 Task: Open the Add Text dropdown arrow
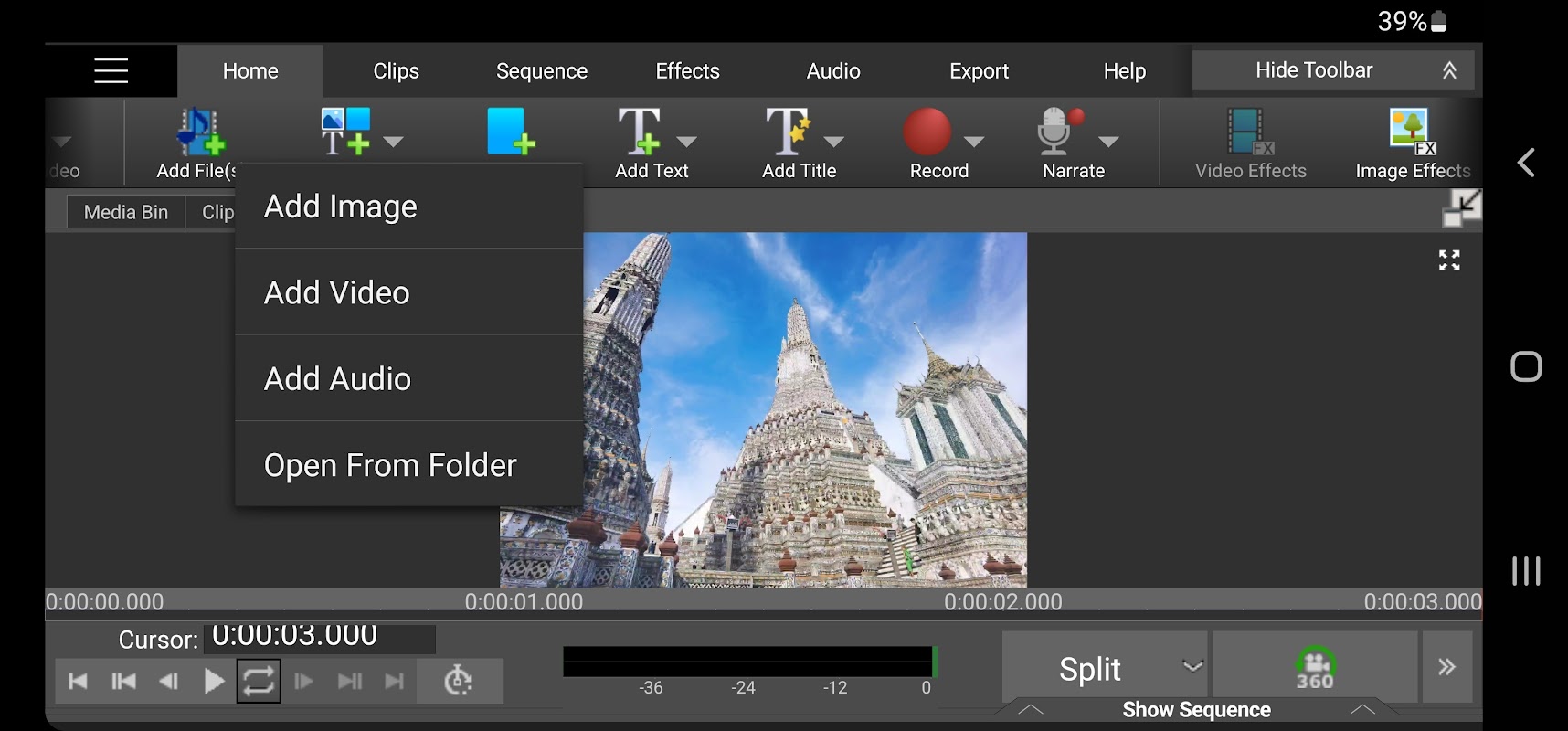click(687, 142)
